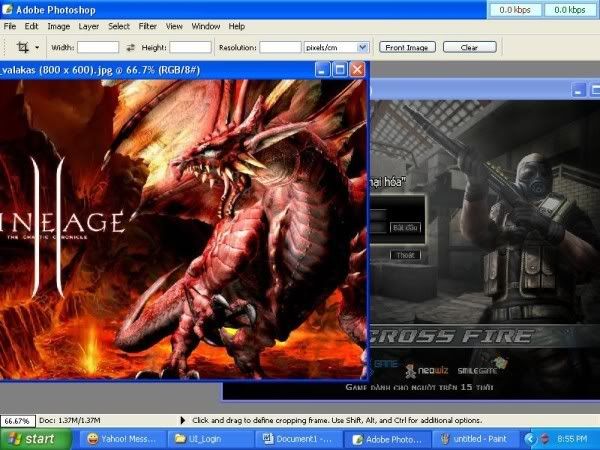
Task: Open the Crop tool preset picker
Action: (x=23, y=47)
